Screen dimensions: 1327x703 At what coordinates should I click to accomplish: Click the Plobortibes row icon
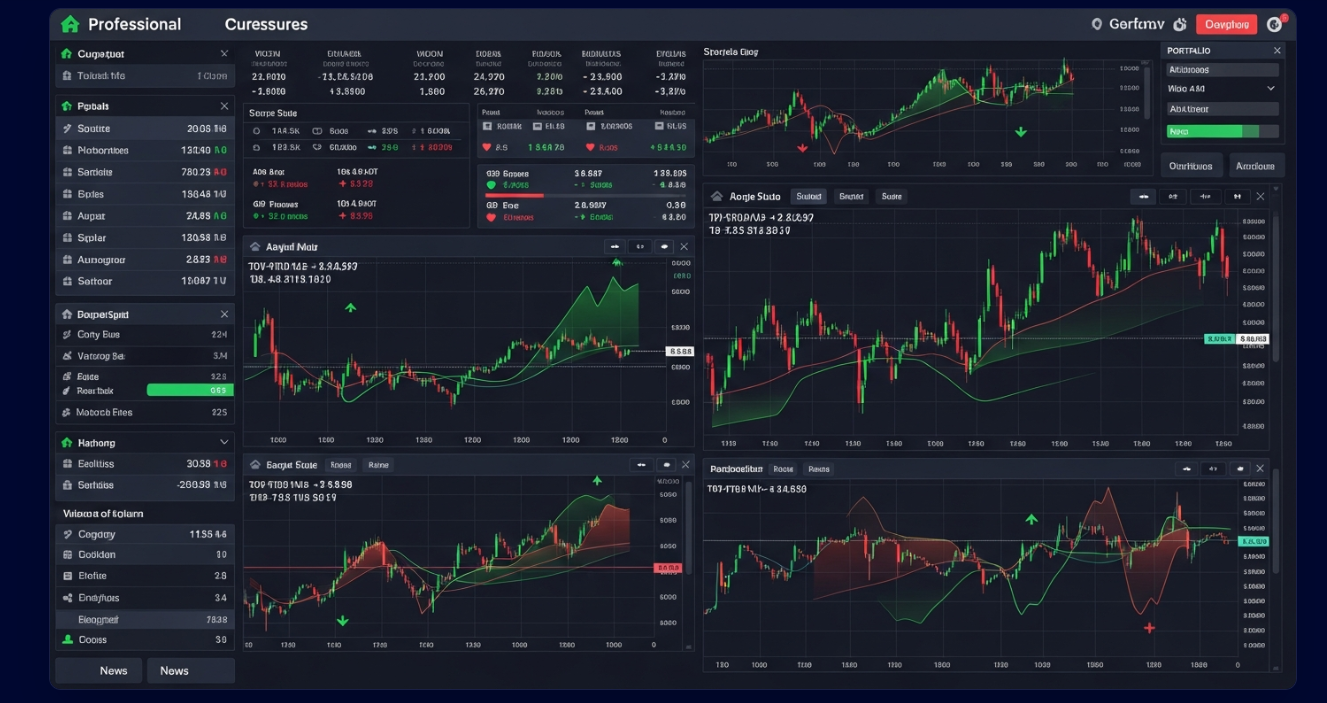point(67,150)
